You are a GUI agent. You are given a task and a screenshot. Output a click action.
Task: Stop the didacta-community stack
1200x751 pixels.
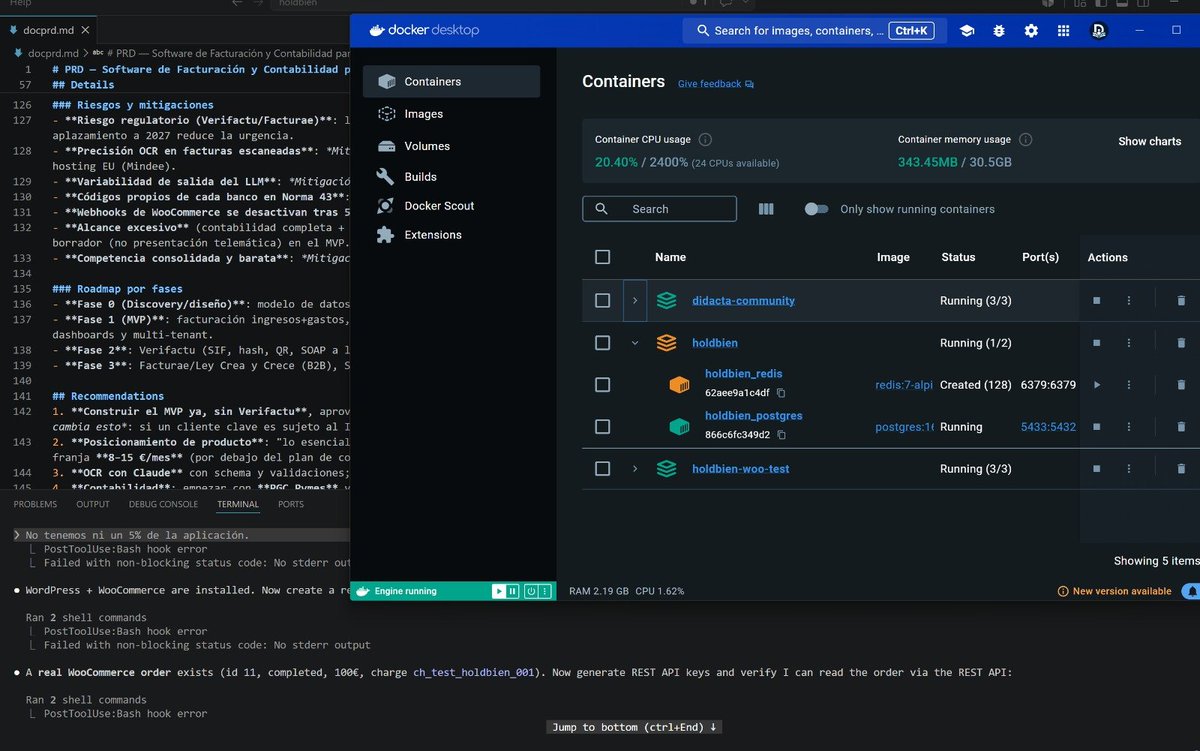pos(1096,301)
